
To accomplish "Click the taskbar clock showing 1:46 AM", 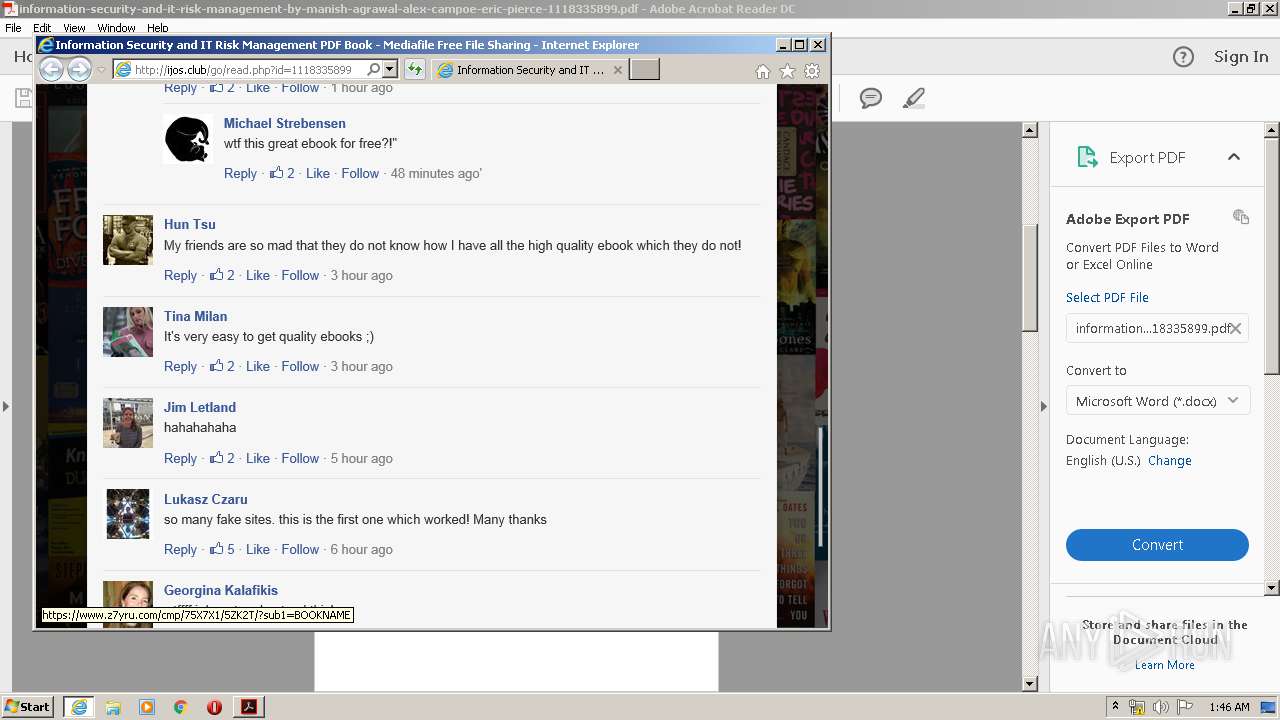I will pyautogui.click(x=1229, y=707).
